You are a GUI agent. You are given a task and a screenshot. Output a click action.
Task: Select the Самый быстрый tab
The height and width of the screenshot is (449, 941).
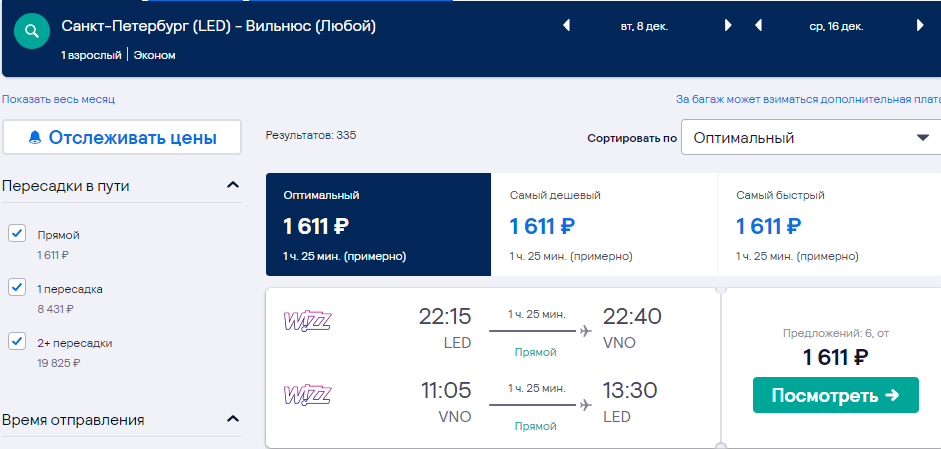[x=829, y=224]
